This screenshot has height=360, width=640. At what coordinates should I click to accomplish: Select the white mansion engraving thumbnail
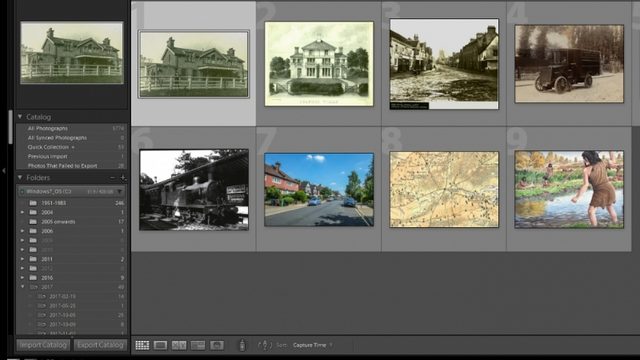click(319, 64)
